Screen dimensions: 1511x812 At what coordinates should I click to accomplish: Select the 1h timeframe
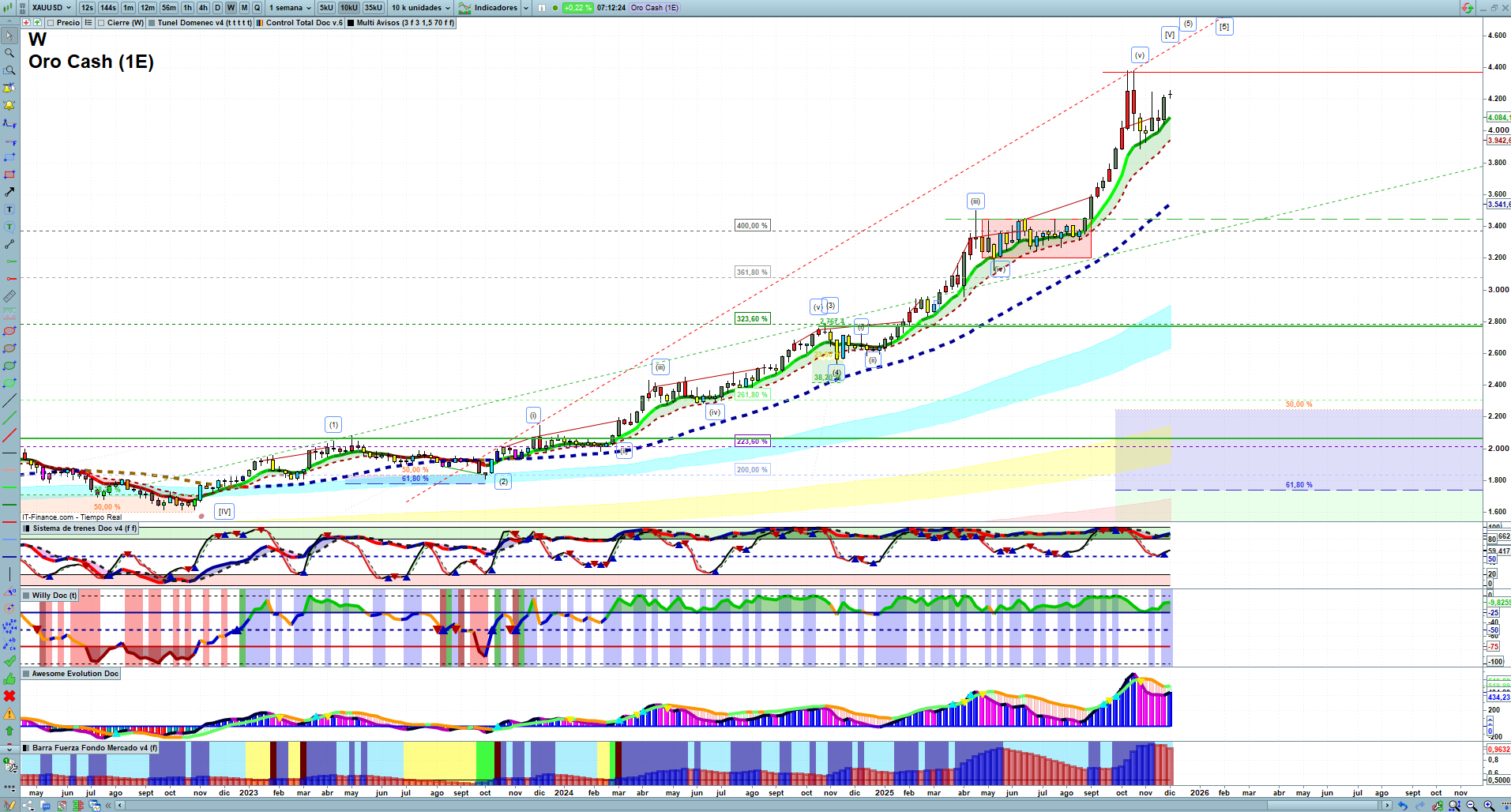(x=187, y=8)
